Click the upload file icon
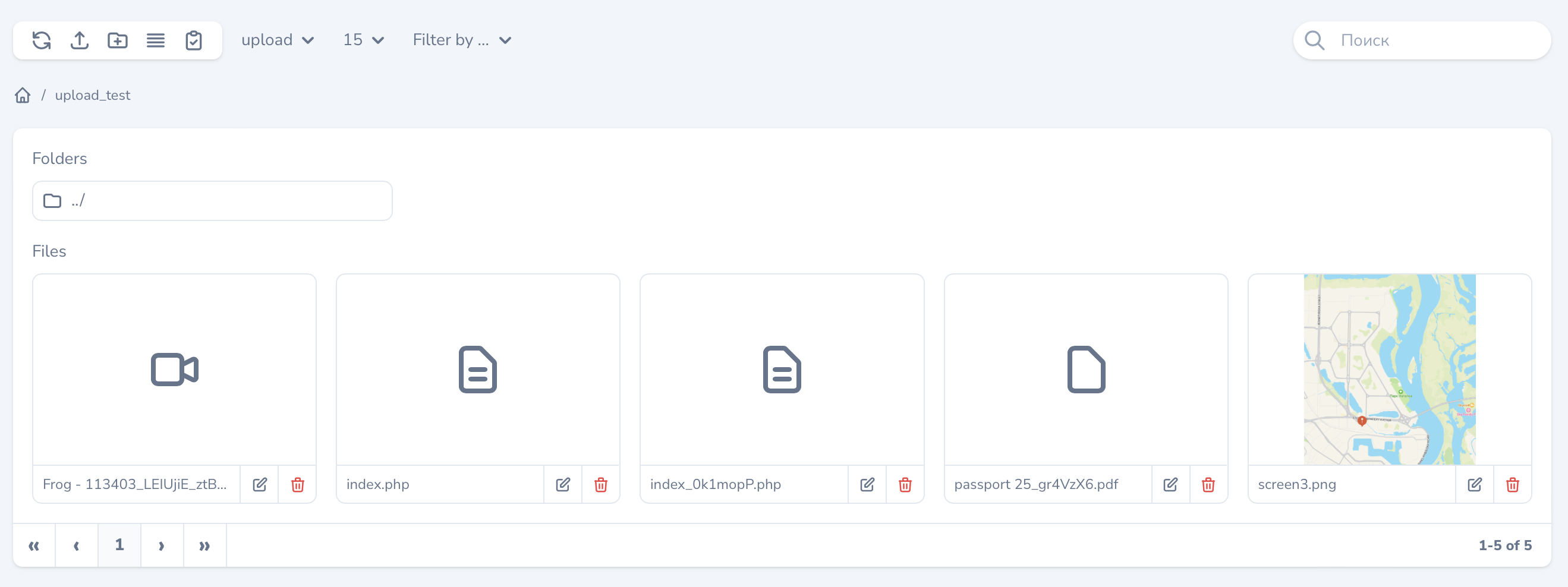Image resolution: width=1568 pixels, height=587 pixels. [79, 40]
